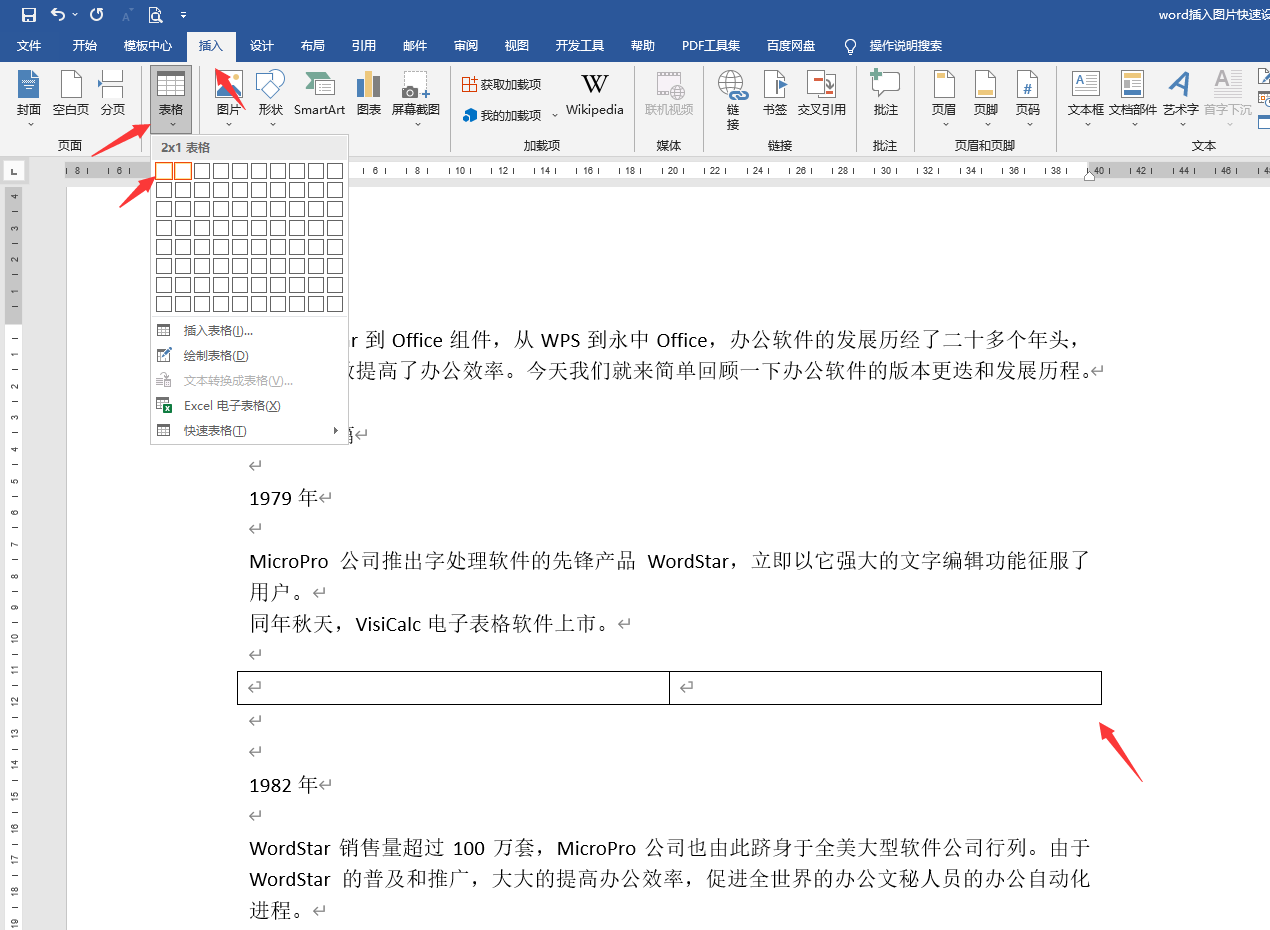Choose 插入表格 from the table menu

[218, 331]
